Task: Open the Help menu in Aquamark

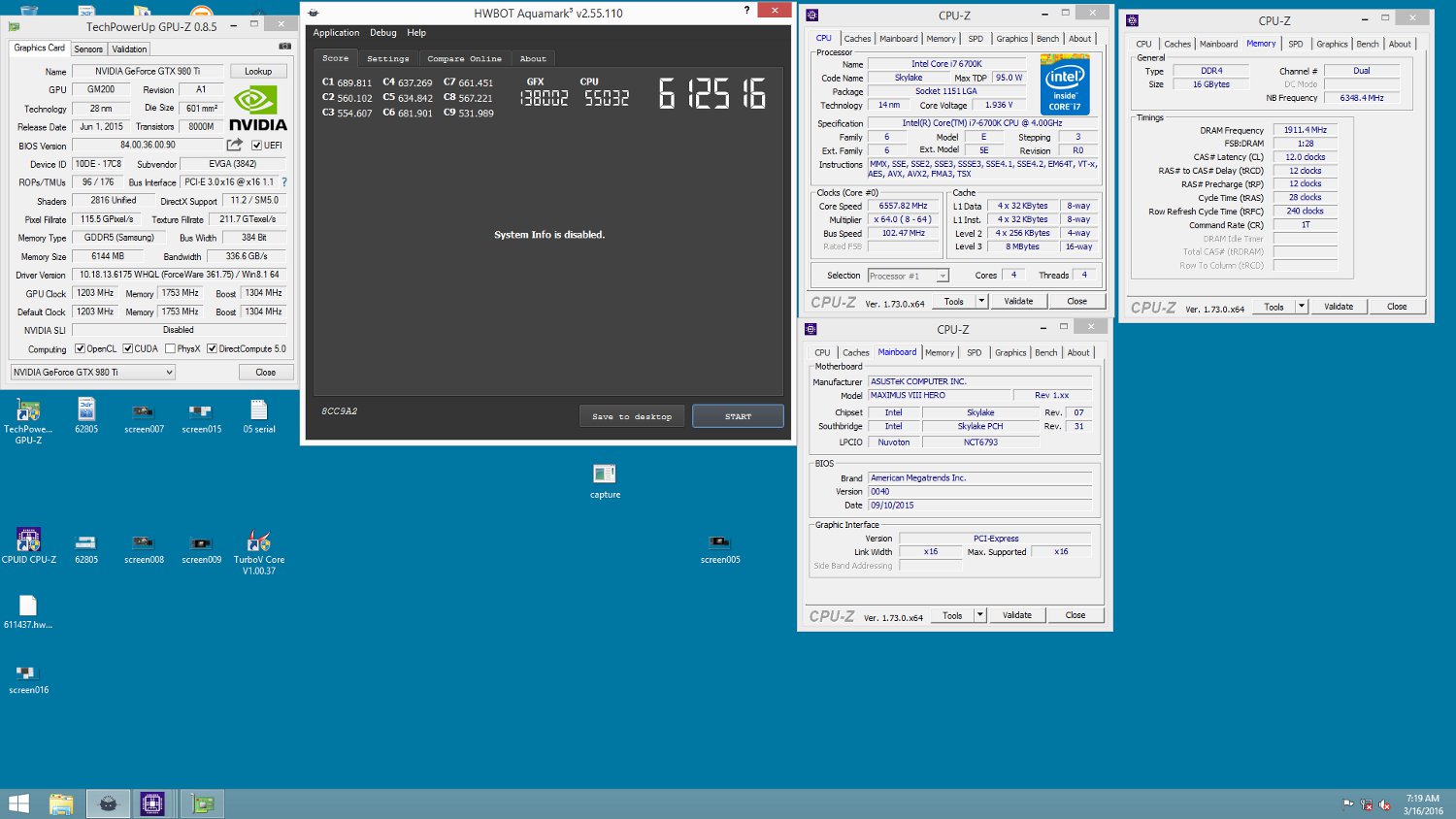Action: tap(416, 33)
